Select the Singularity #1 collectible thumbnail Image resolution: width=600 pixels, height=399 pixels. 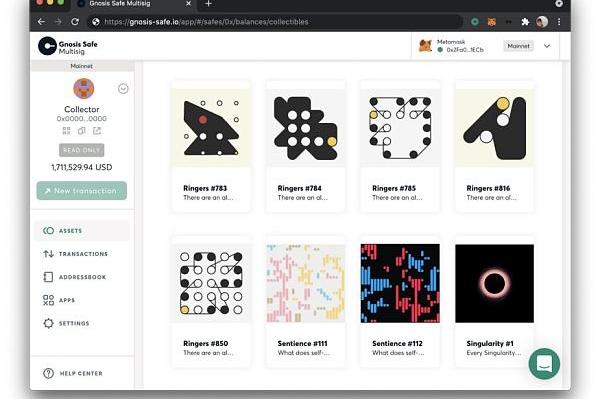(494, 283)
